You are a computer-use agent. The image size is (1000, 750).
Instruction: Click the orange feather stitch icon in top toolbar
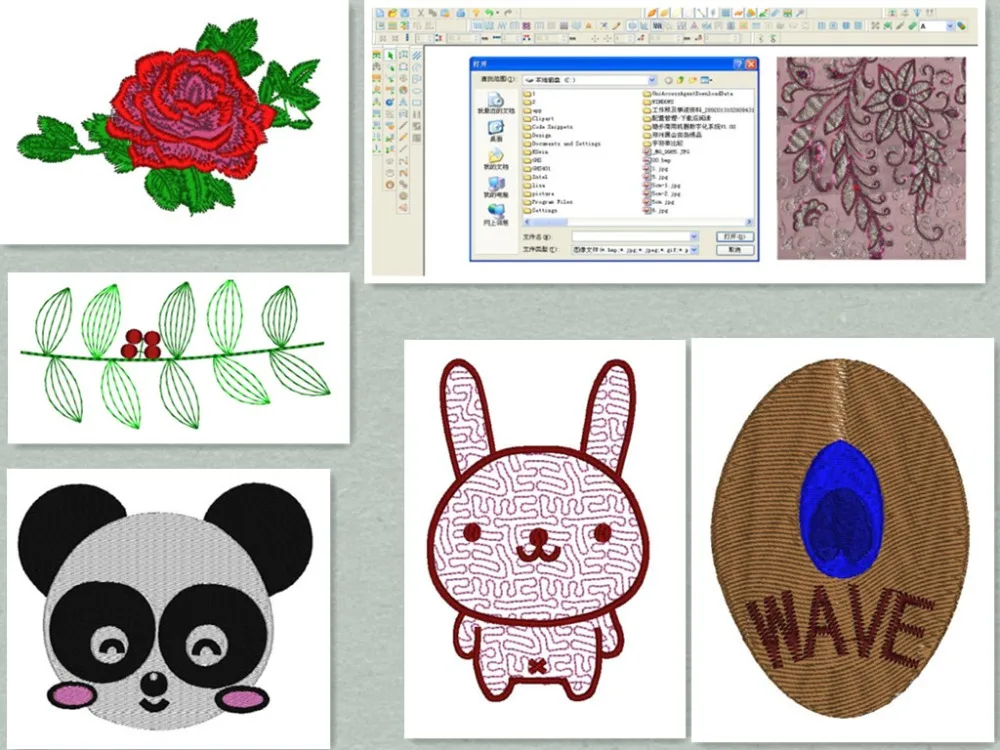(652, 13)
